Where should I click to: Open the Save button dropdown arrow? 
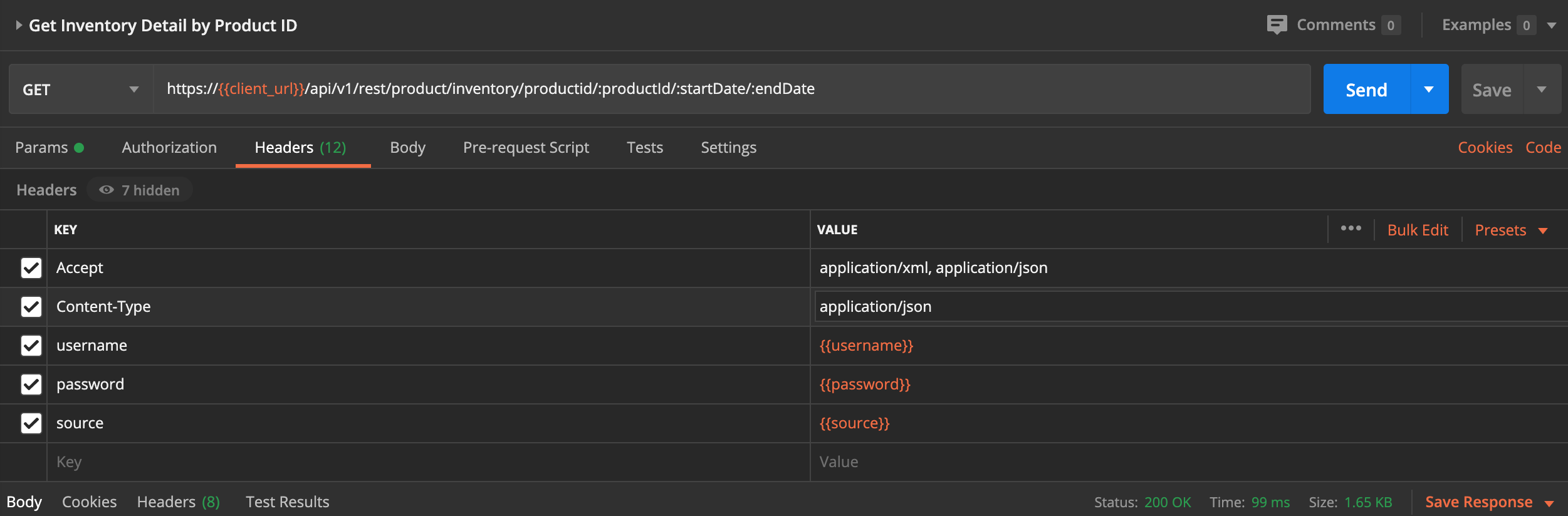[x=1542, y=90]
